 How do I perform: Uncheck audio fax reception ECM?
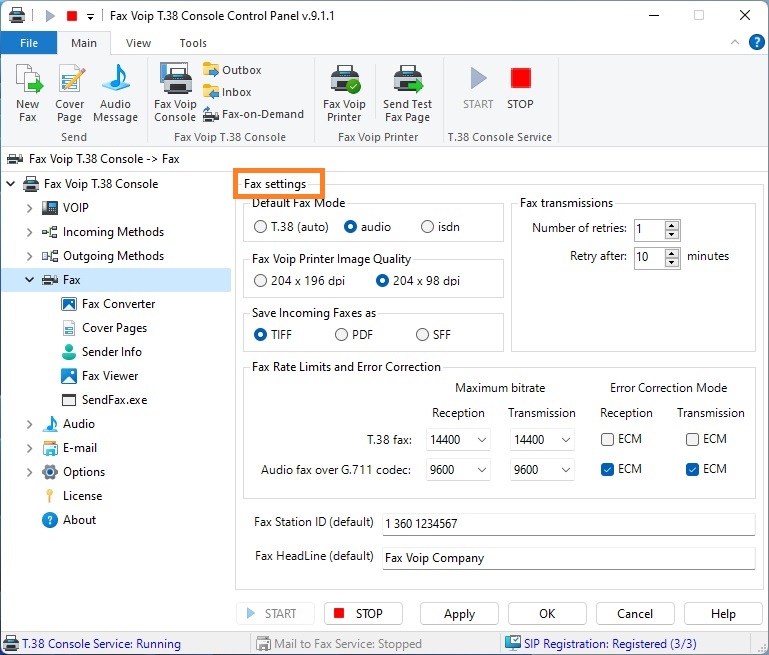607,470
